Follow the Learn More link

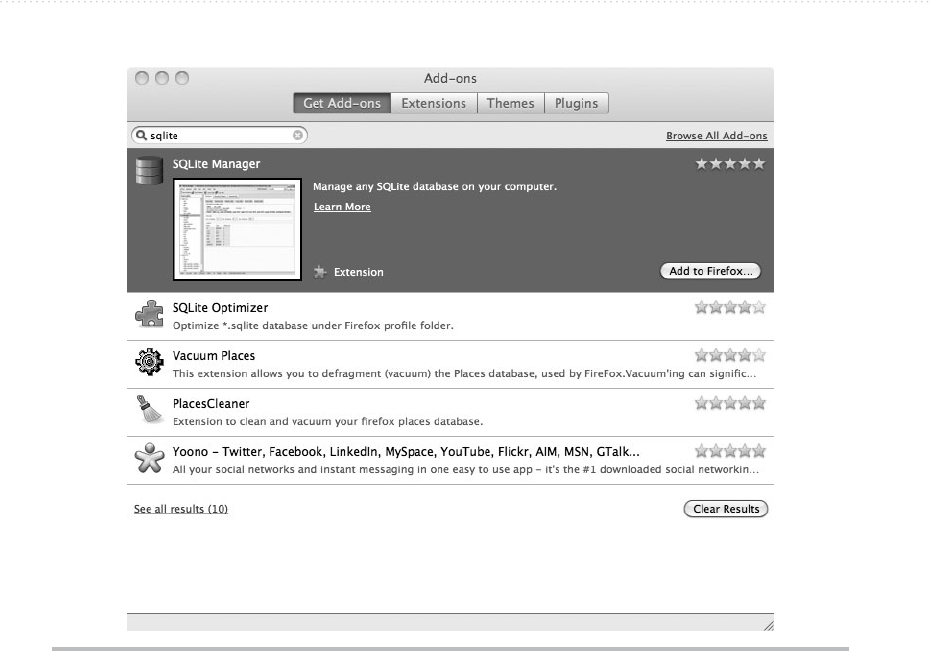coord(342,207)
